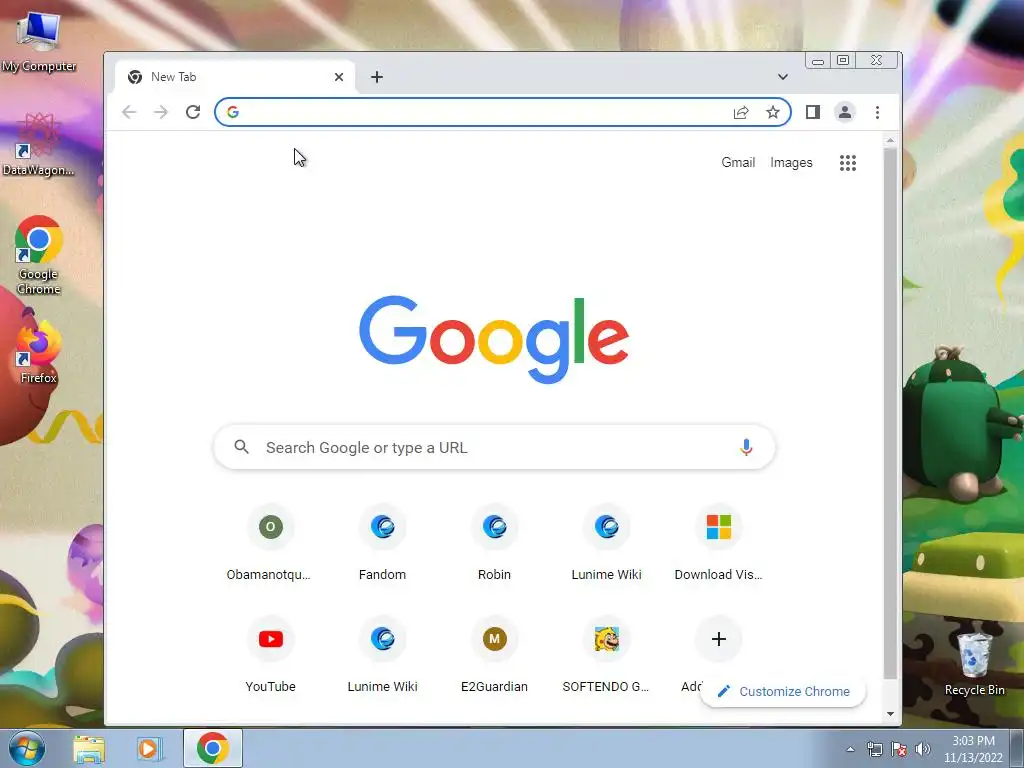
Task: Add a new shortcut with plus icon
Action: [718, 639]
